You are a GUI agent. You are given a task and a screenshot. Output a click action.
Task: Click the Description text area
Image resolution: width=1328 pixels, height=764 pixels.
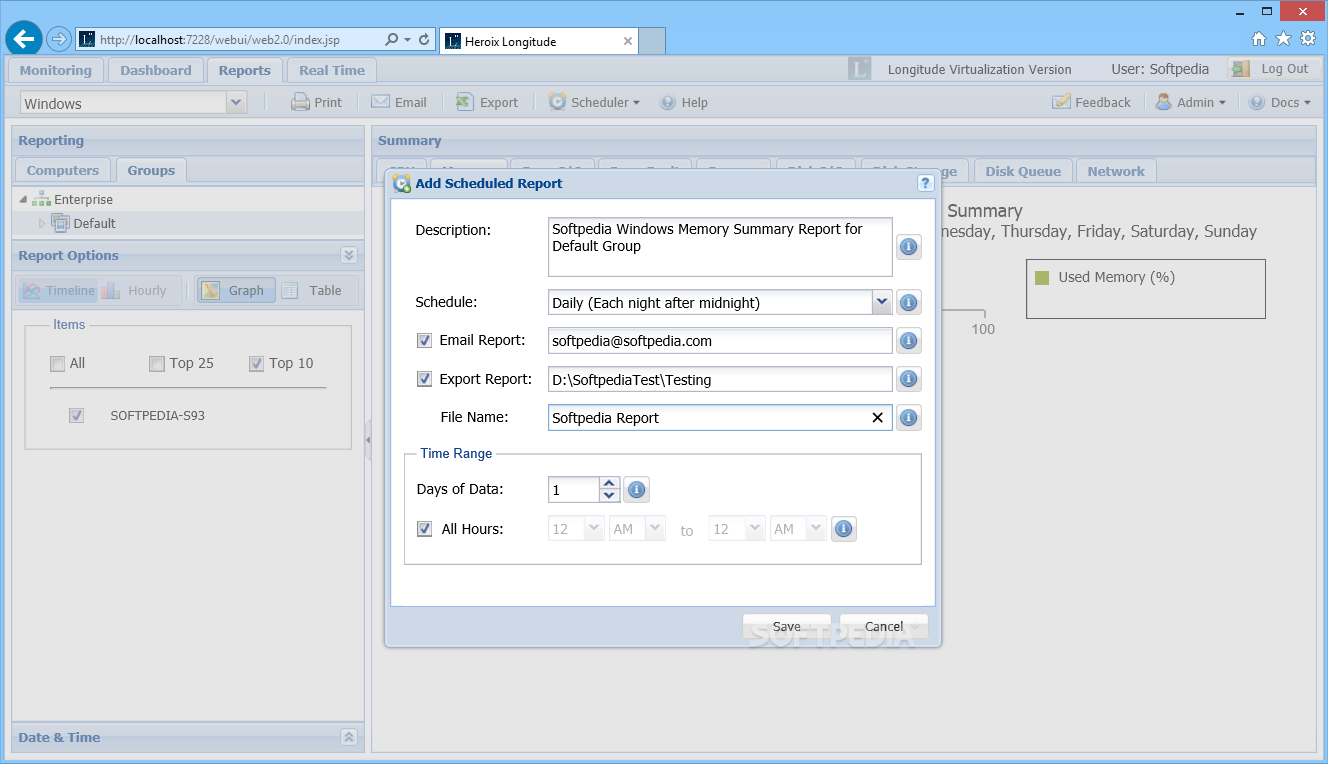coord(720,247)
